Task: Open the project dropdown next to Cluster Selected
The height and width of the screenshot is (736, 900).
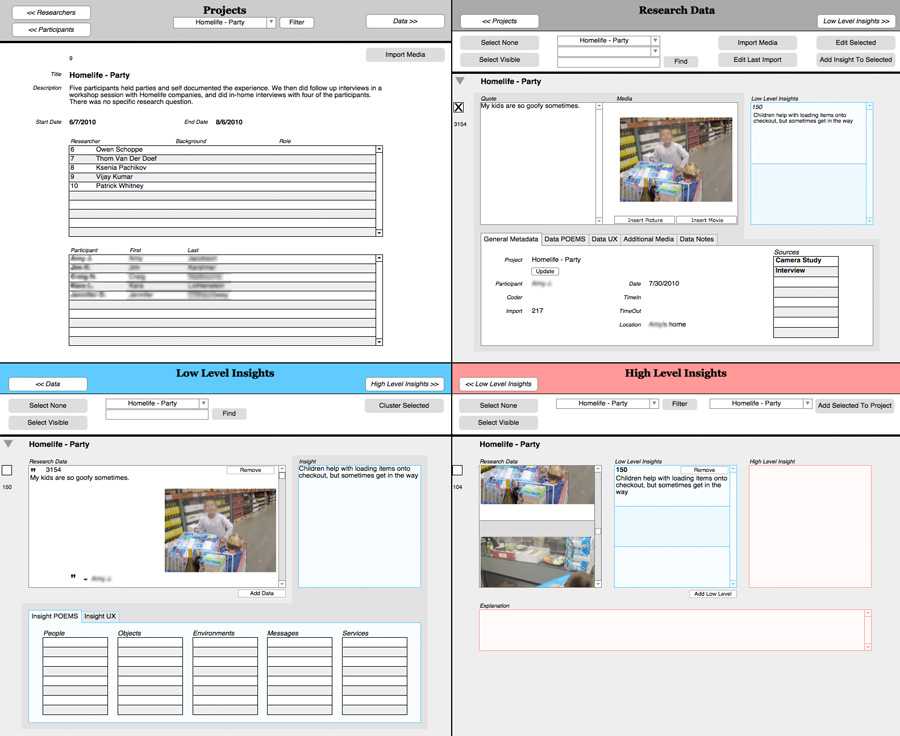Action: (x=204, y=404)
